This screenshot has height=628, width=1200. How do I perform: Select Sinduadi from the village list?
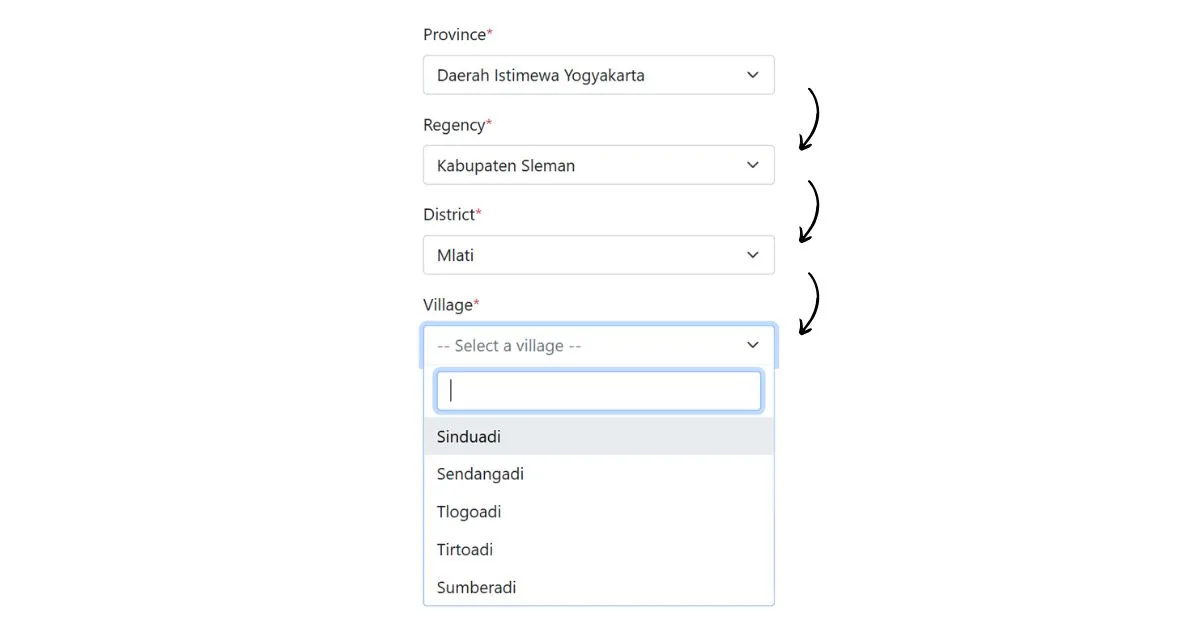pyautogui.click(x=598, y=436)
